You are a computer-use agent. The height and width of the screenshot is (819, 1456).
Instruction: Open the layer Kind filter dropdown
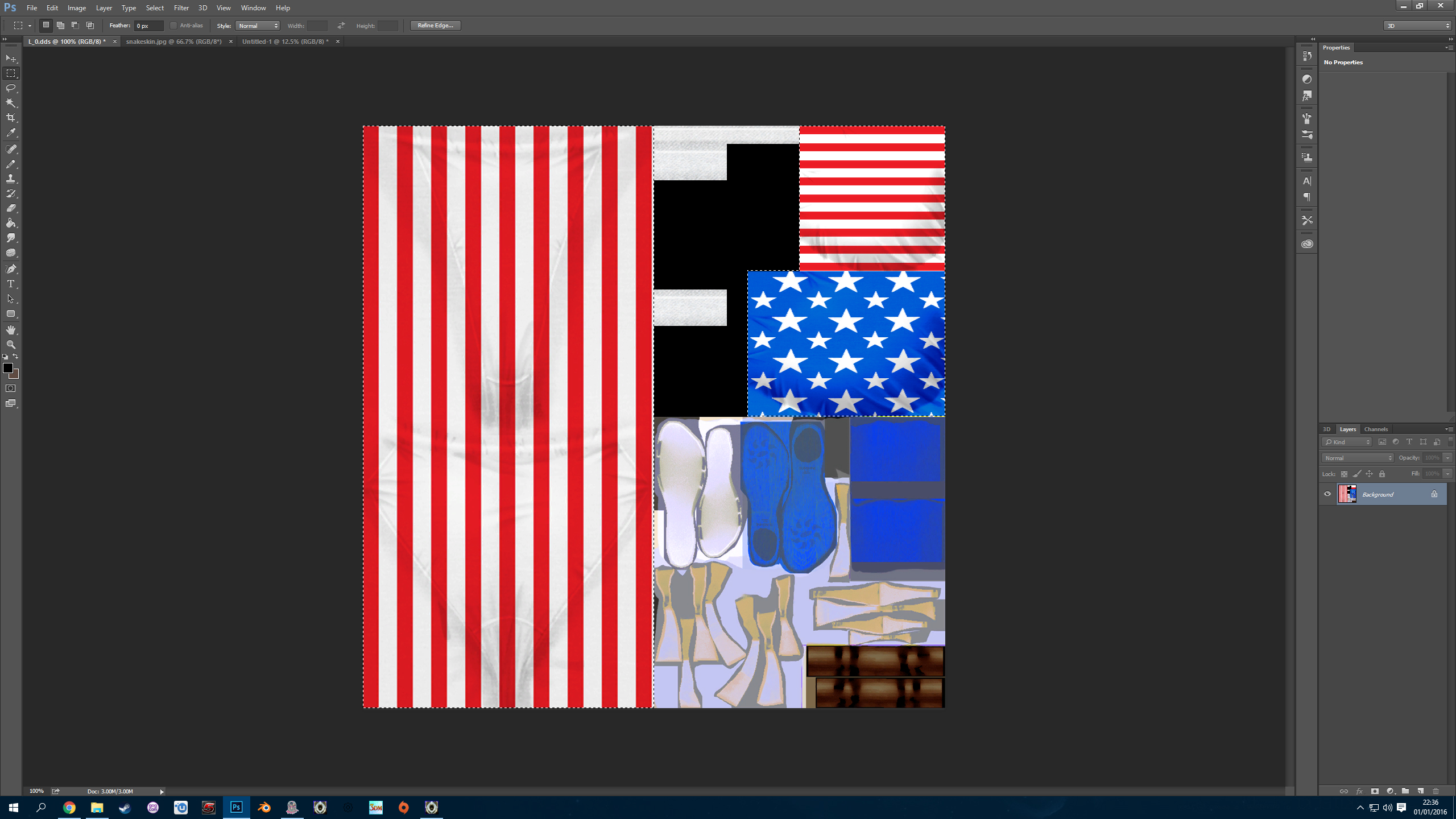(1347, 442)
